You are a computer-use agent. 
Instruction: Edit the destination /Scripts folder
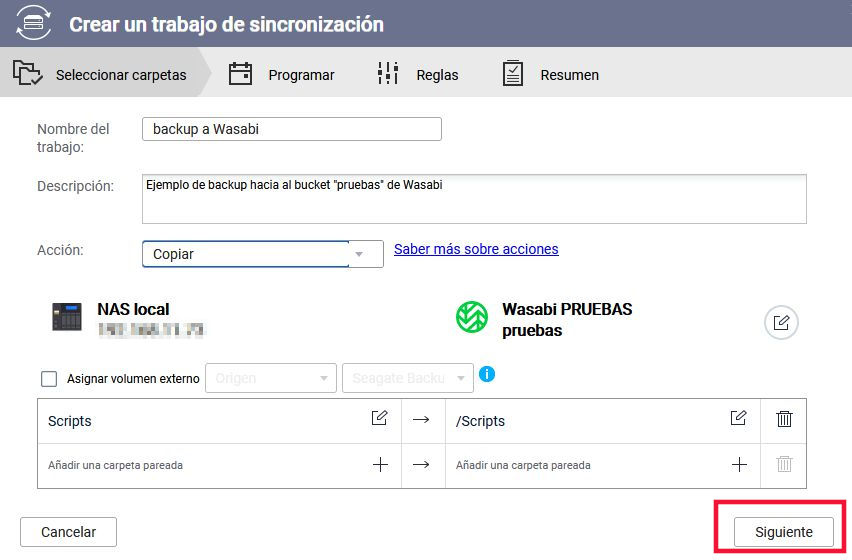738,419
